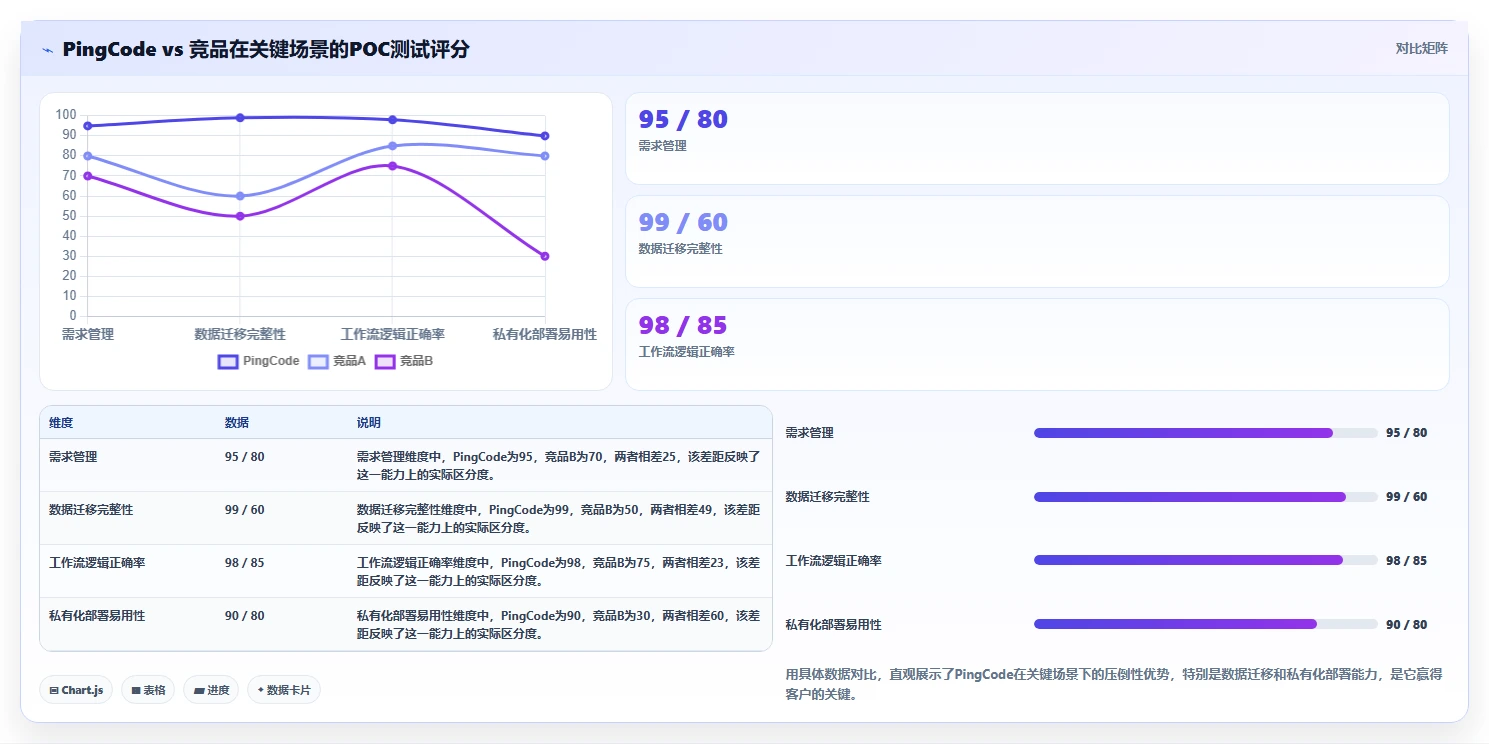1489x744 pixels.
Task: Click the 99 / 60 value in table
Action: point(245,510)
